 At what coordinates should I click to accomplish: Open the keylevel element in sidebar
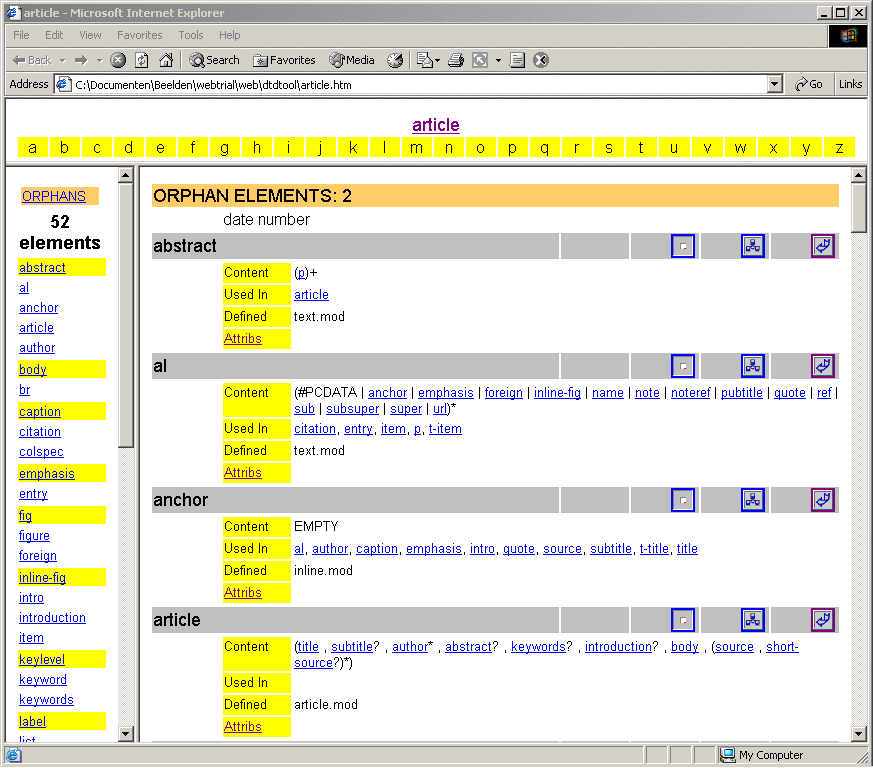pyautogui.click(x=42, y=659)
